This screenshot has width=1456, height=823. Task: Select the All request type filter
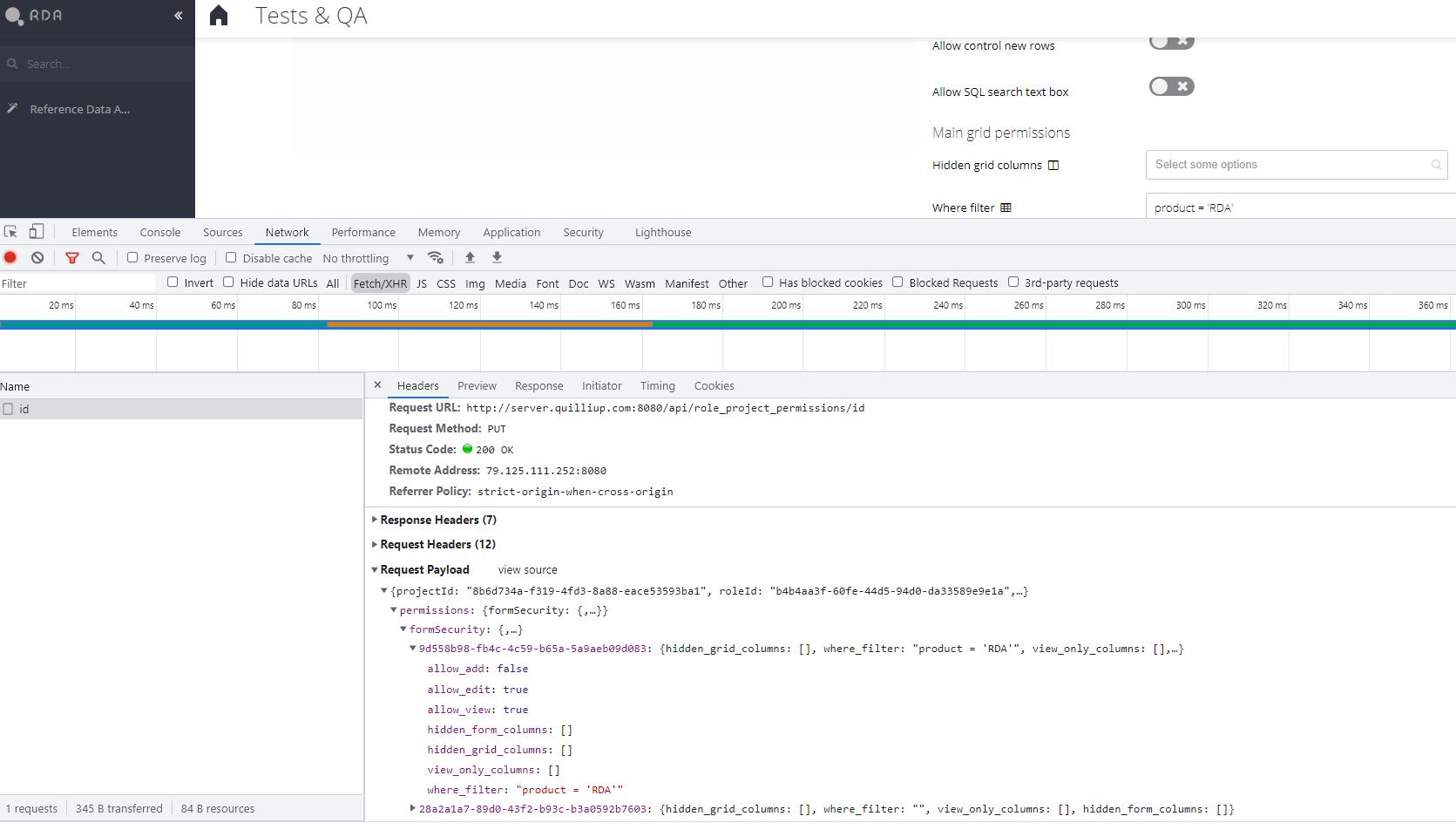333,283
